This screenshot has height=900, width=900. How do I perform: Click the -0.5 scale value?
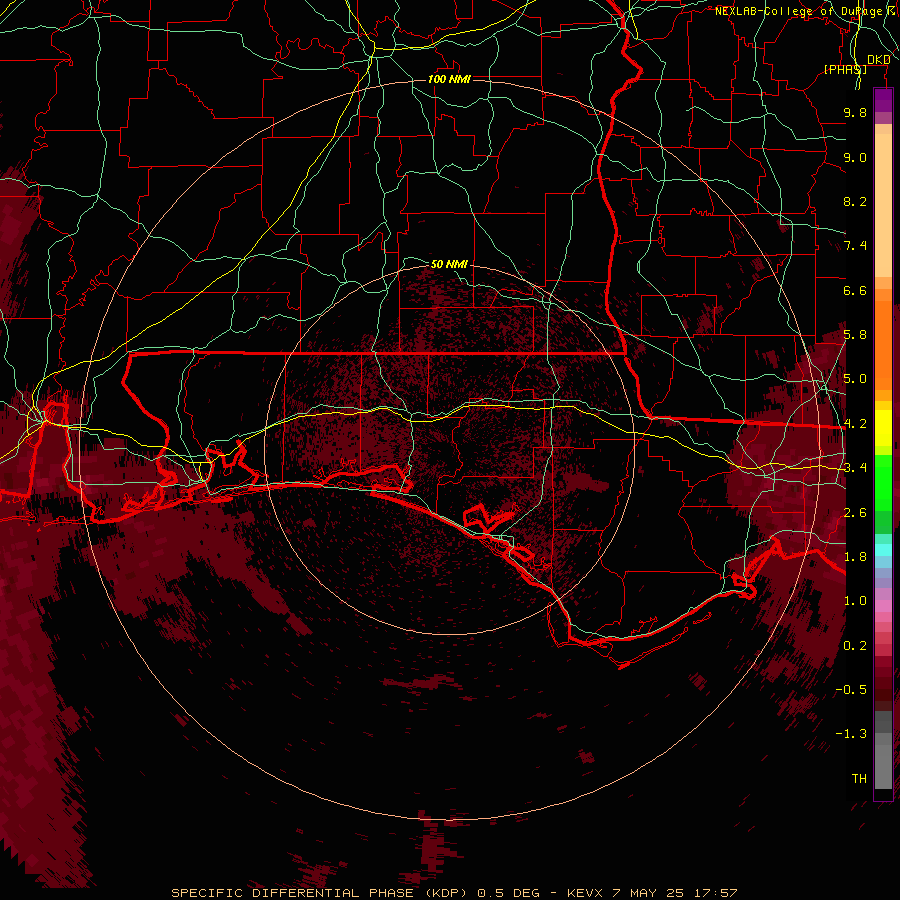pyautogui.click(x=851, y=690)
